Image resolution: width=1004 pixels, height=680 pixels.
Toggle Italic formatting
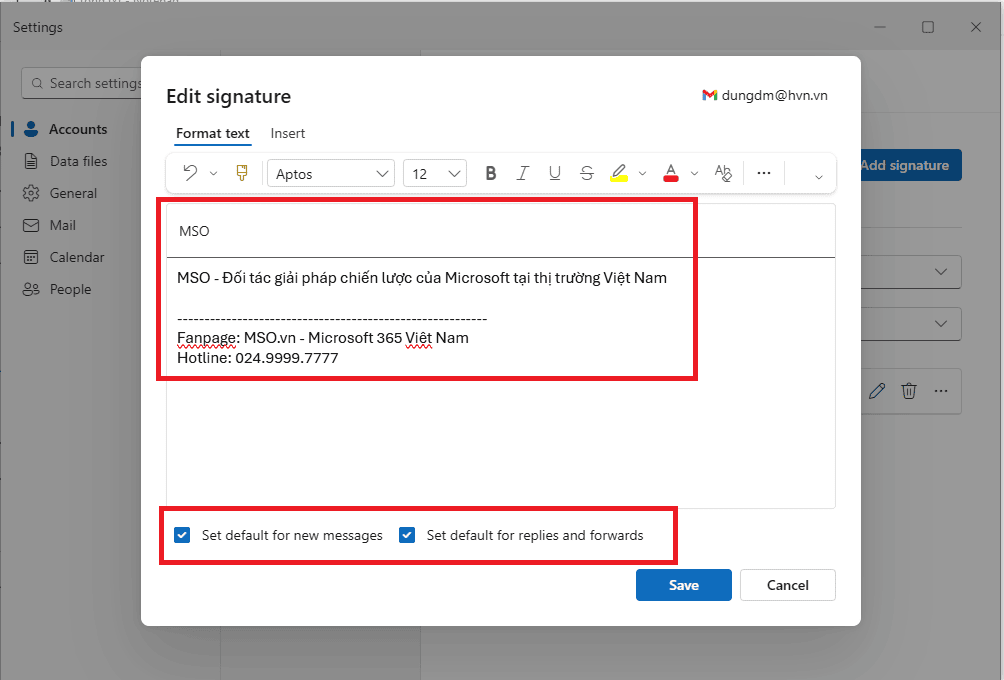[522, 174]
